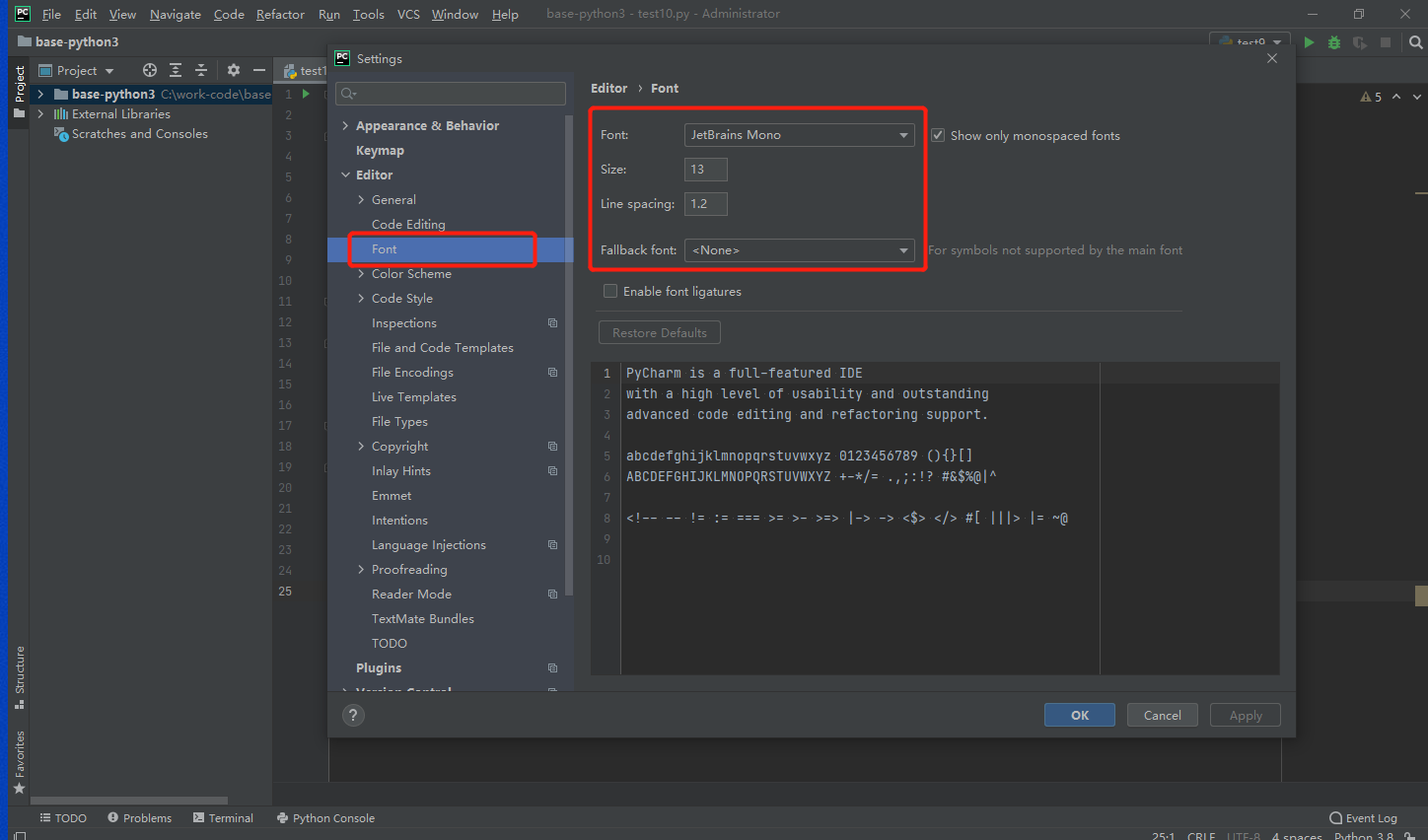Click the stop square icon in toolbar
Image resolution: width=1428 pixels, height=840 pixels.
point(1386,42)
